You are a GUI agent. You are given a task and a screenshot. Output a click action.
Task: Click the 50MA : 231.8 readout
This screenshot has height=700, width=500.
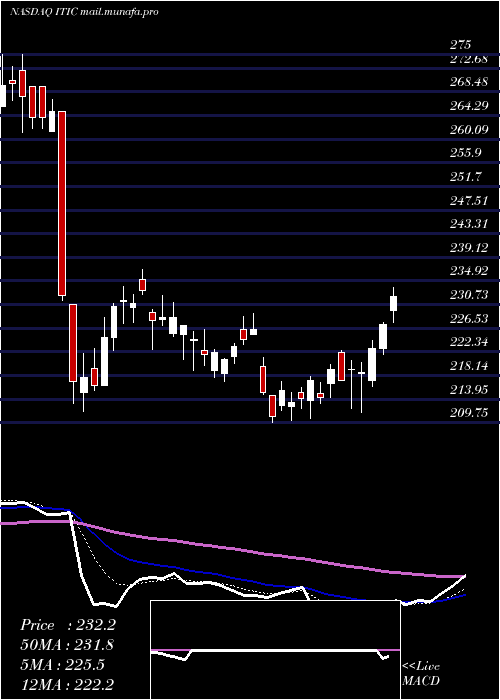coord(67,645)
